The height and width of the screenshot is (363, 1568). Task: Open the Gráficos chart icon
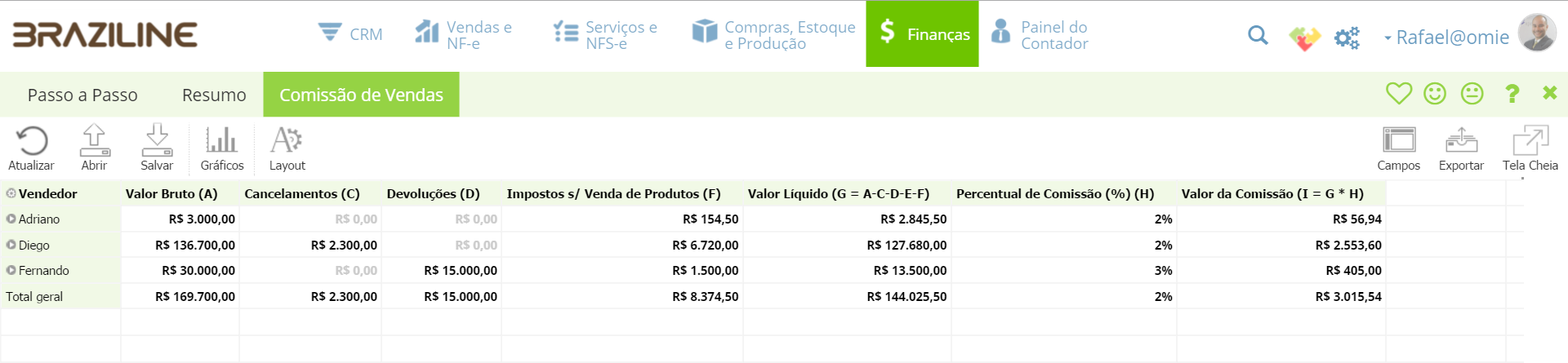221,140
